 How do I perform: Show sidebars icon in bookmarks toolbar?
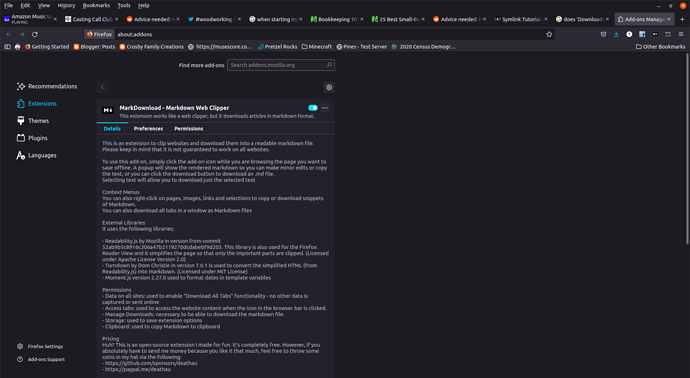(7, 47)
